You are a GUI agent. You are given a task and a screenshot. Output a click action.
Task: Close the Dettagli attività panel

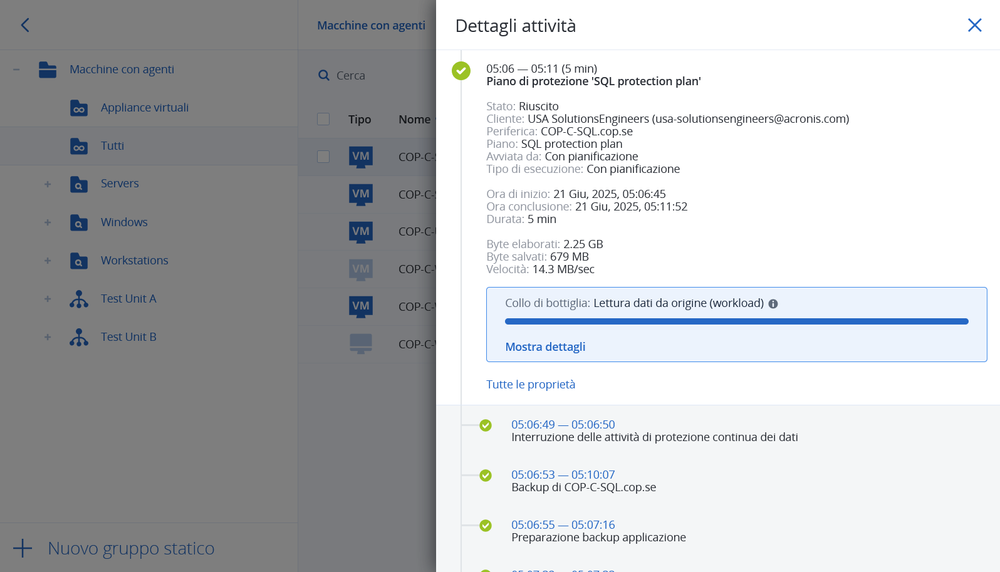click(974, 25)
